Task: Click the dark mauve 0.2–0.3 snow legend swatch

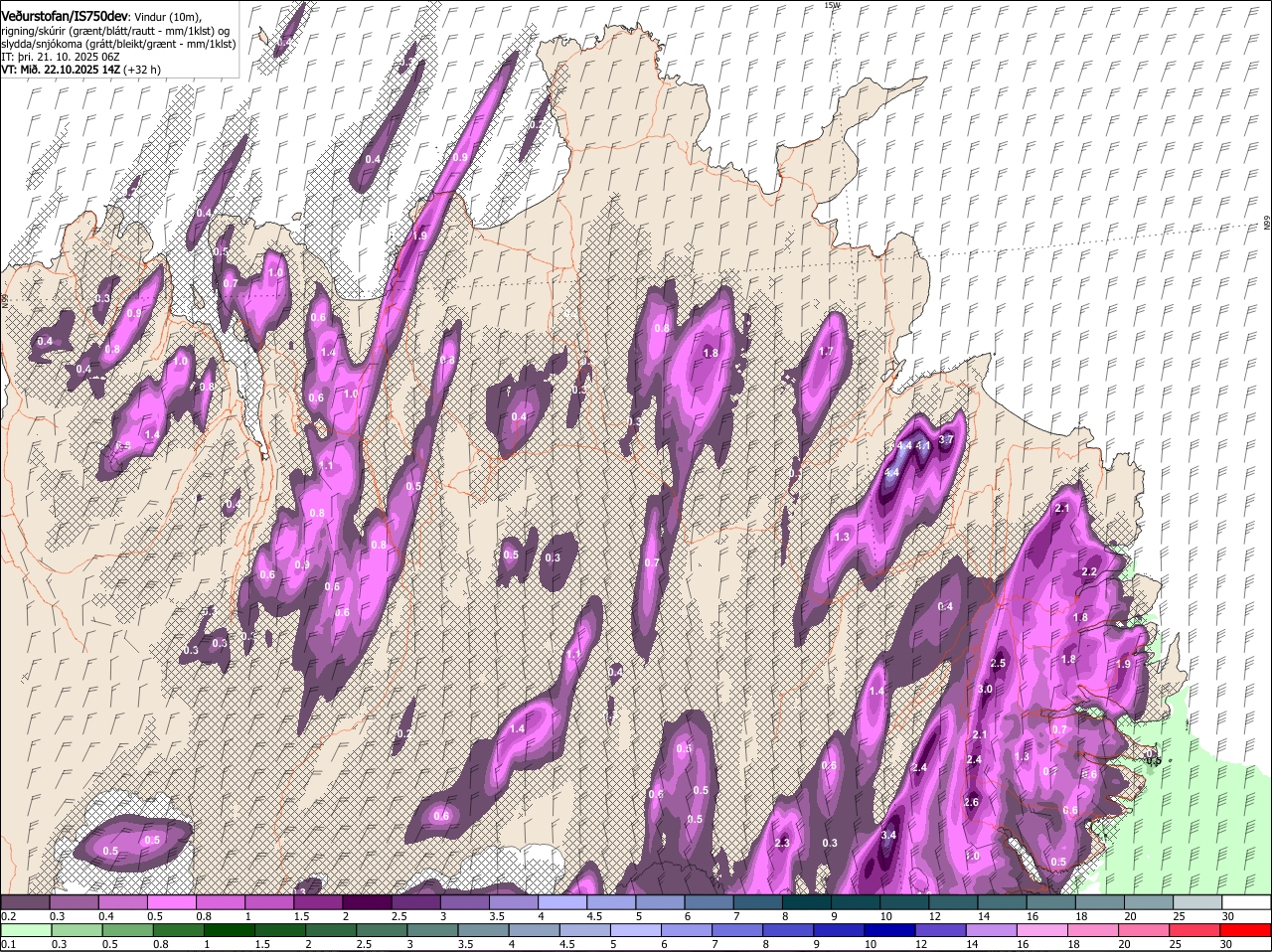Action: point(25,902)
